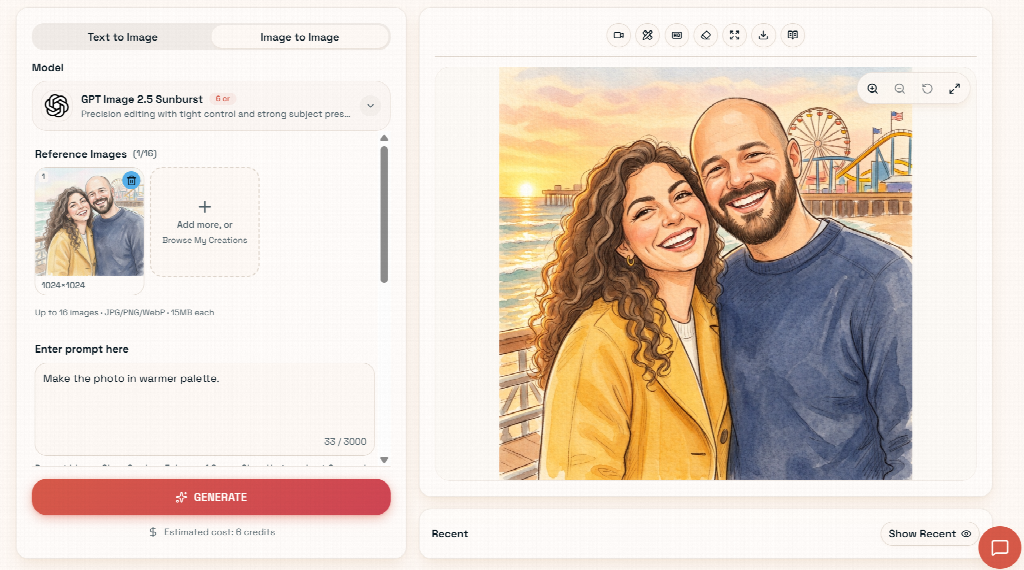Viewport: 1024px width, 570px height.
Task: Reset the preview rotation/zoom
Action: coord(927,89)
